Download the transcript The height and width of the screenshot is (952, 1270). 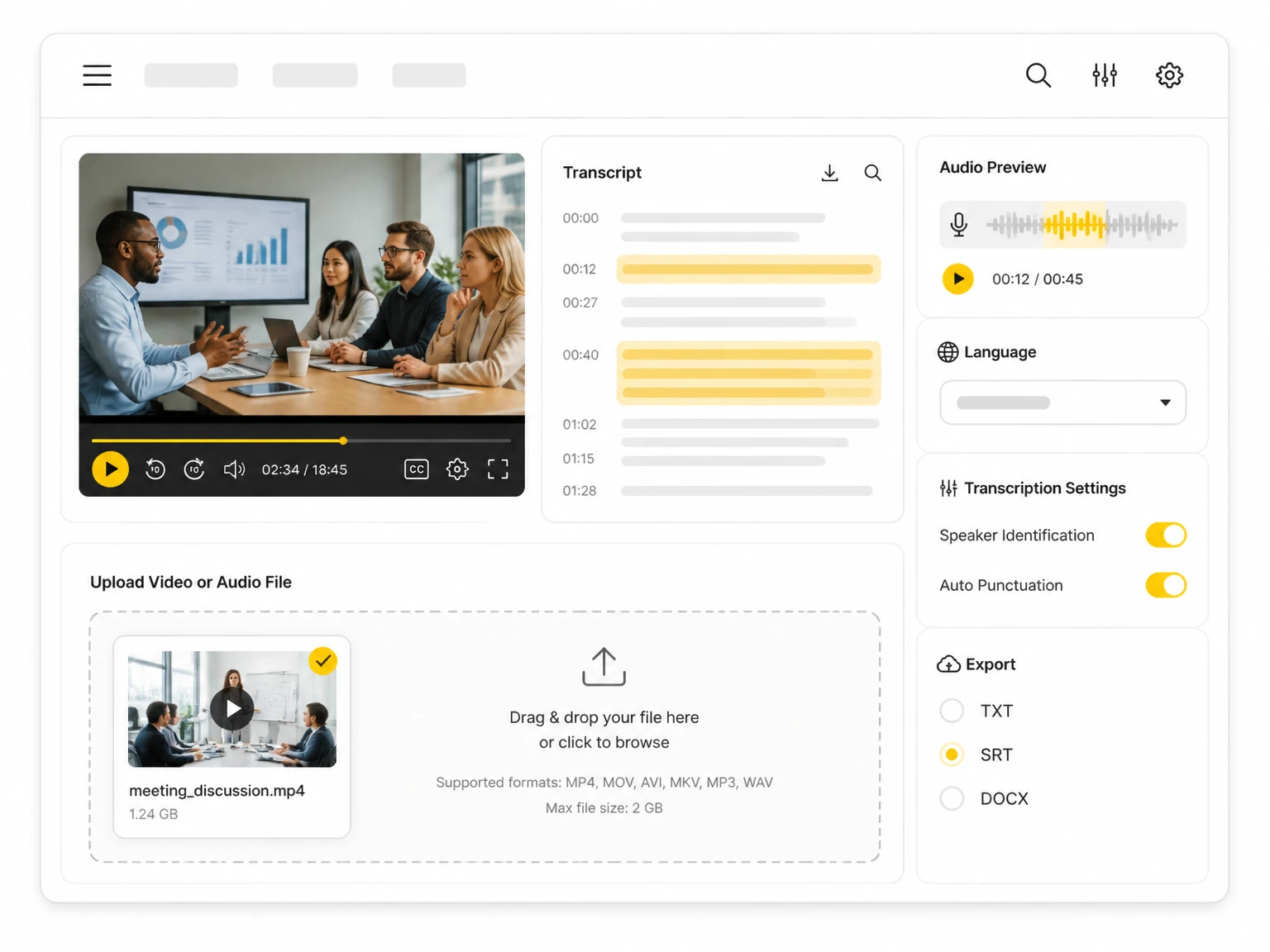tap(829, 173)
